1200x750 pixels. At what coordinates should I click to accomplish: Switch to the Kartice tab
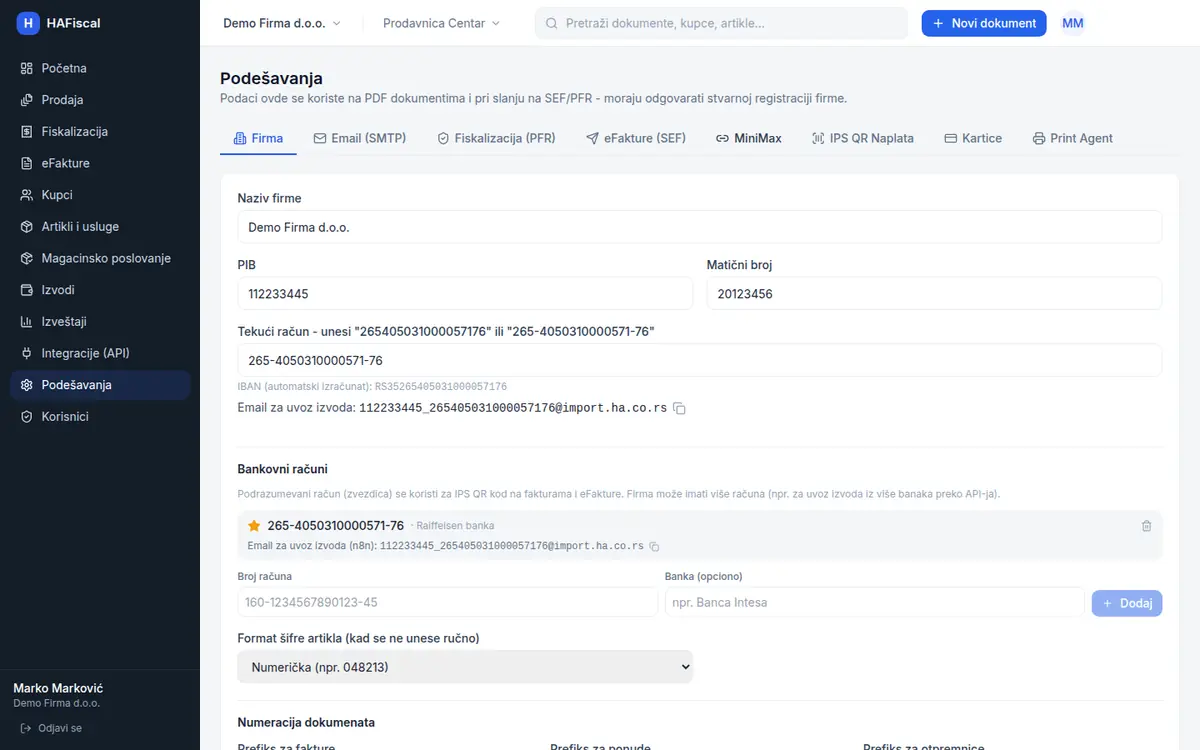973,139
